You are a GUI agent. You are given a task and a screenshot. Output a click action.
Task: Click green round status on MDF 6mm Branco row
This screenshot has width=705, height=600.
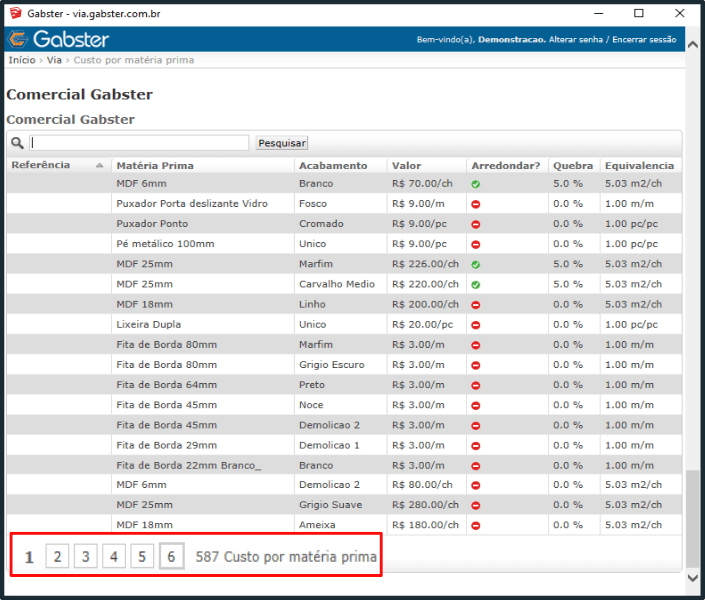pos(476,184)
